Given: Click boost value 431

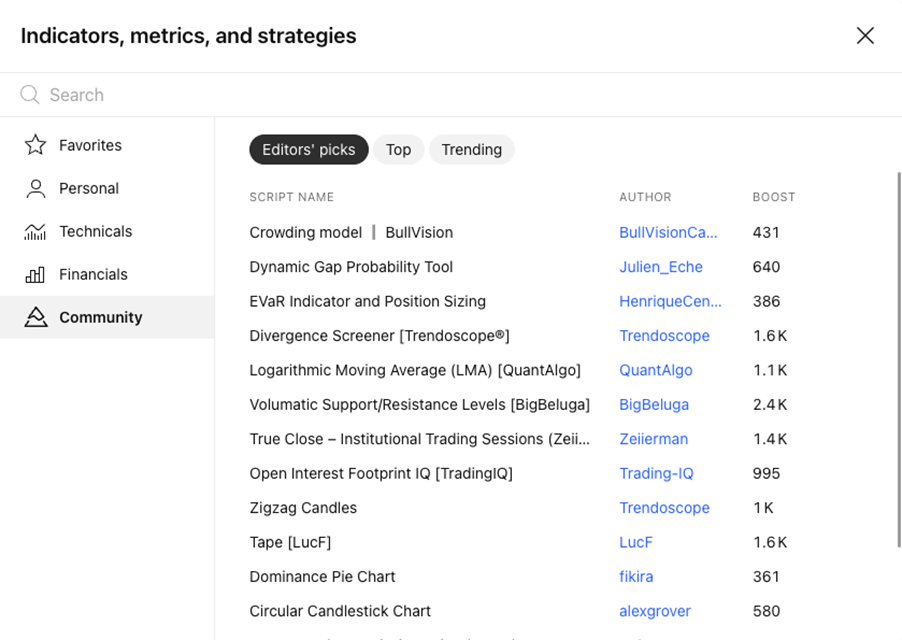Looking at the screenshot, I should click(x=766, y=232).
